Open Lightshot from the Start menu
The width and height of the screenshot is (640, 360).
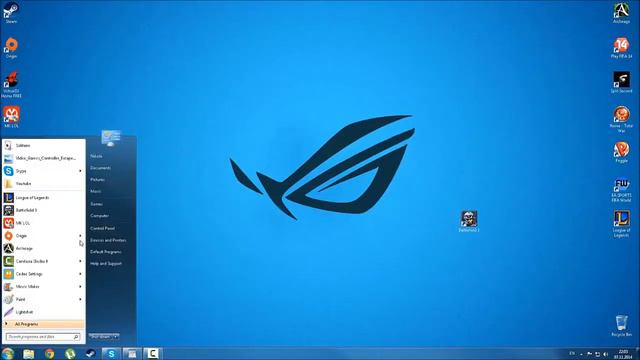click(x=44, y=312)
